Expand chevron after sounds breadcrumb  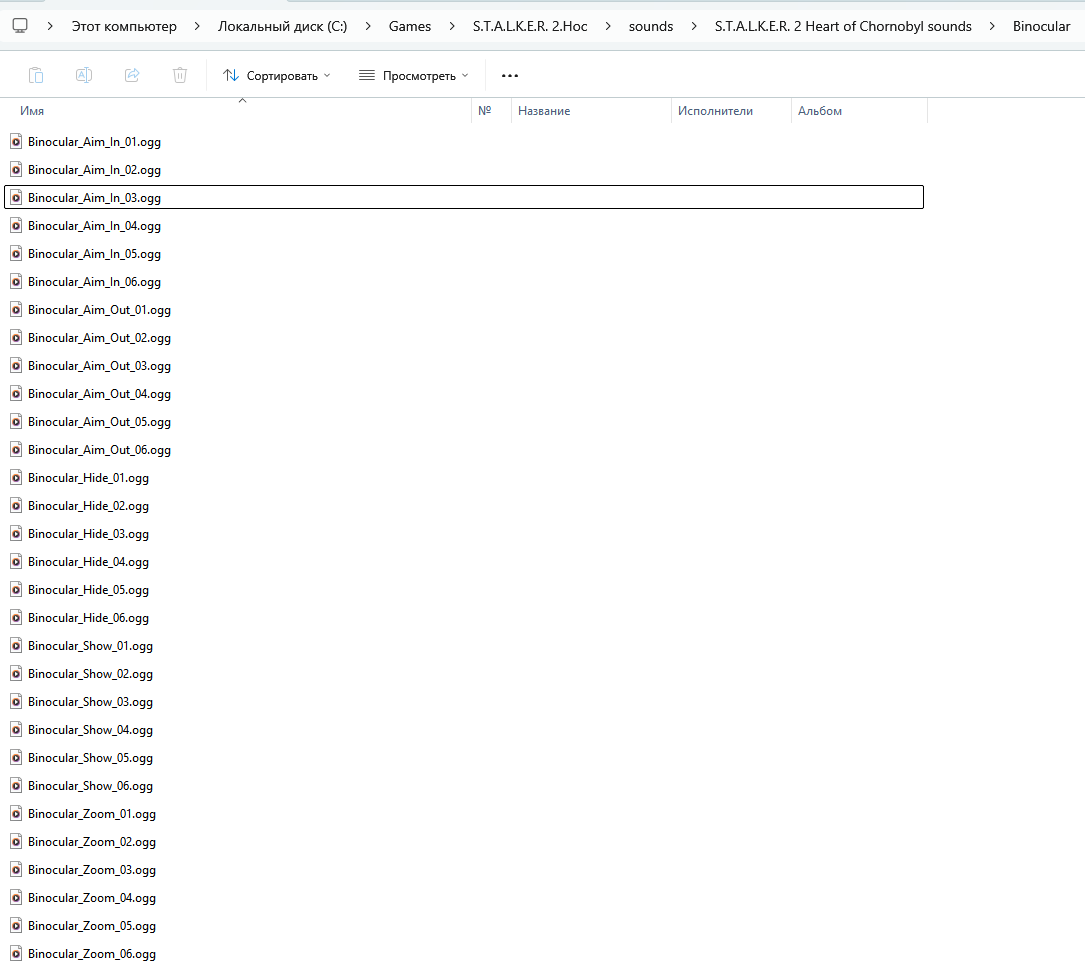(693, 26)
